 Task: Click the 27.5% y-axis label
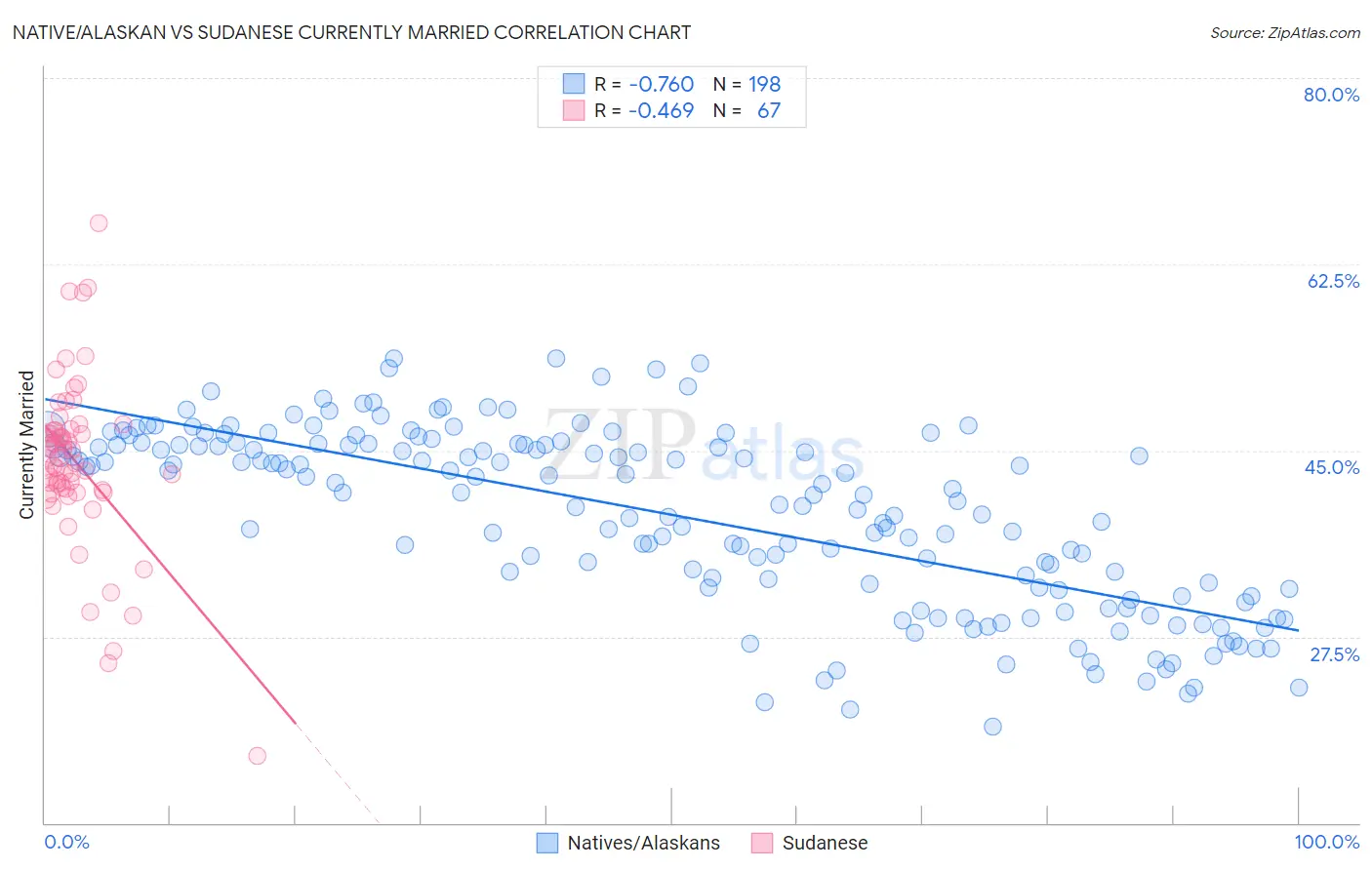(1334, 654)
